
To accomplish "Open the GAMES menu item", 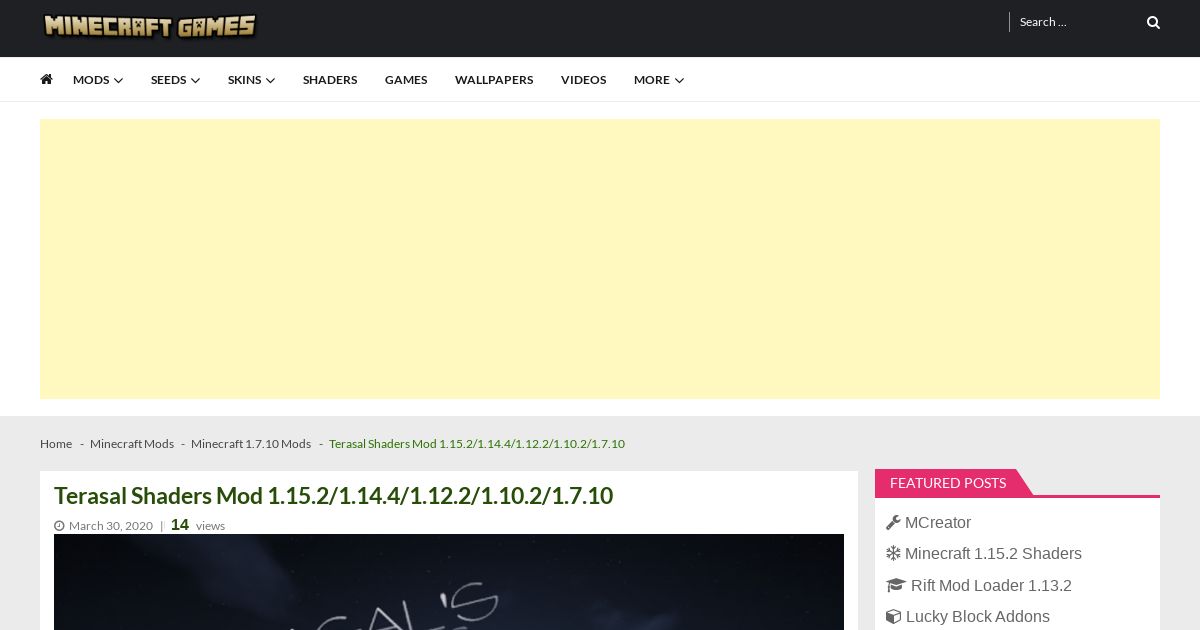I will (406, 80).
